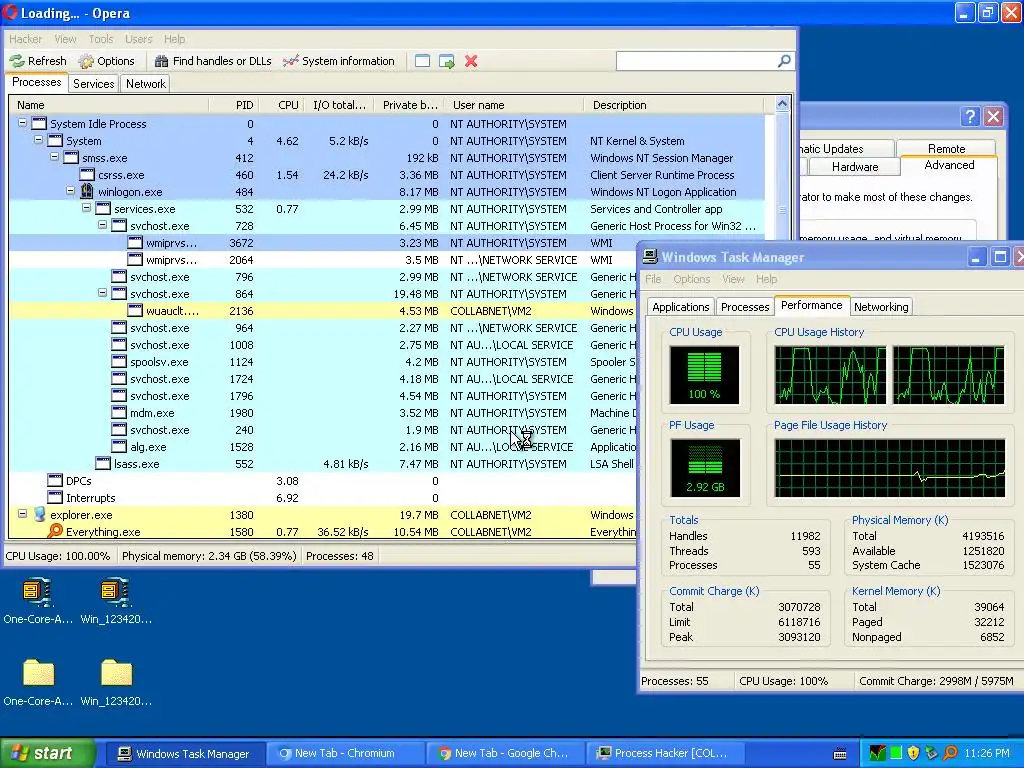Image resolution: width=1024 pixels, height=768 pixels.
Task: Switch to Windows Task Manager taskbar button
Action: tap(184, 754)
